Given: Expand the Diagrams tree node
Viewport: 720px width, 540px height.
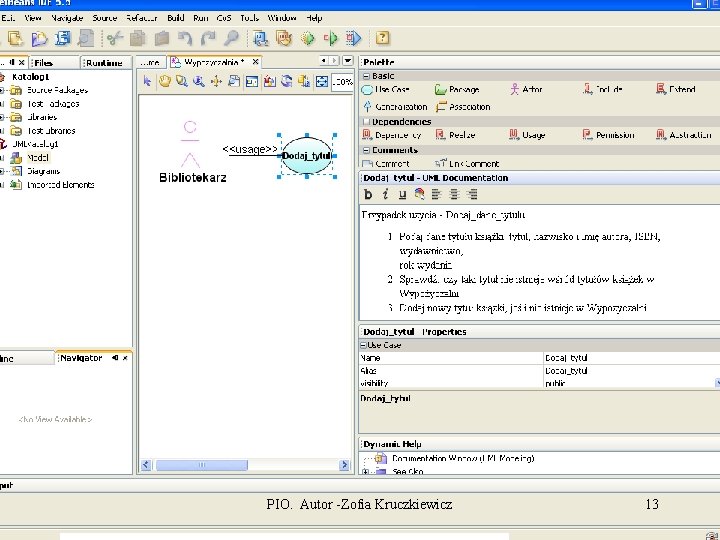Looking at the screenshot, I should [x=1, y=171].
